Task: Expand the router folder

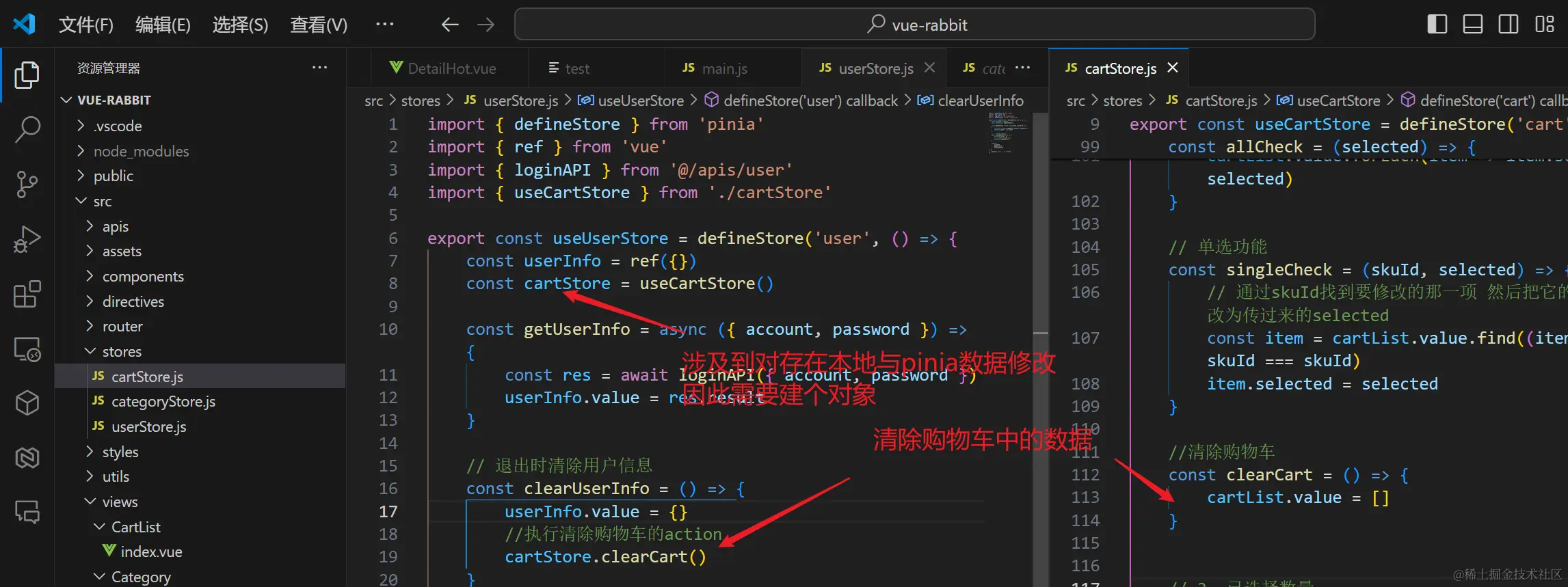Action: click(x=200, y=326)
